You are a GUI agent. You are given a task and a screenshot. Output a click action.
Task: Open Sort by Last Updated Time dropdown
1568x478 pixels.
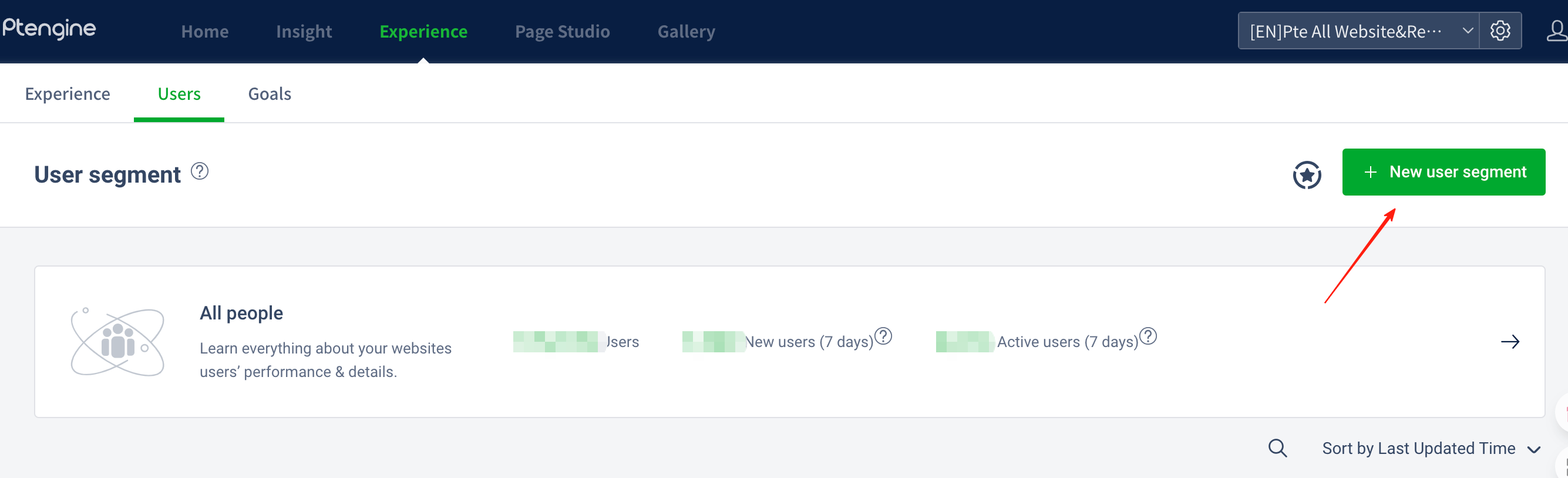tap(1431, 449)
